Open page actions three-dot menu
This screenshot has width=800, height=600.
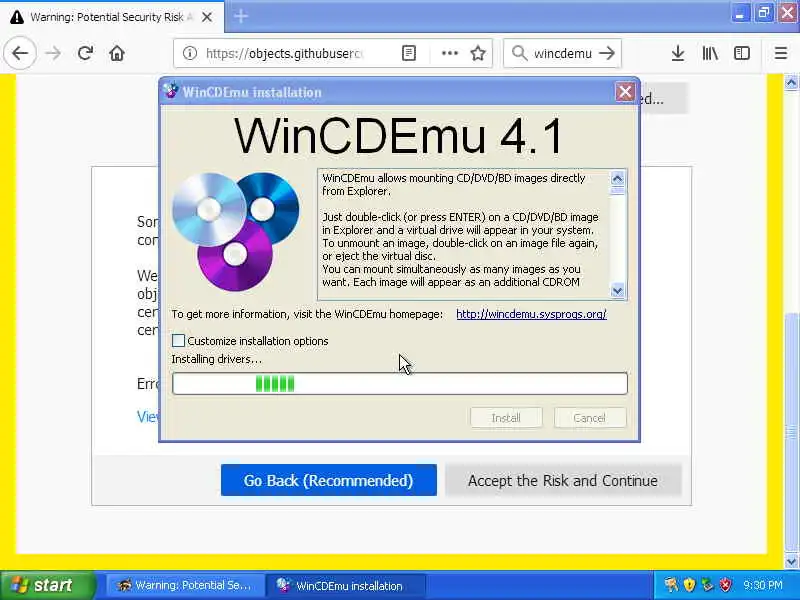click(449, 53)
